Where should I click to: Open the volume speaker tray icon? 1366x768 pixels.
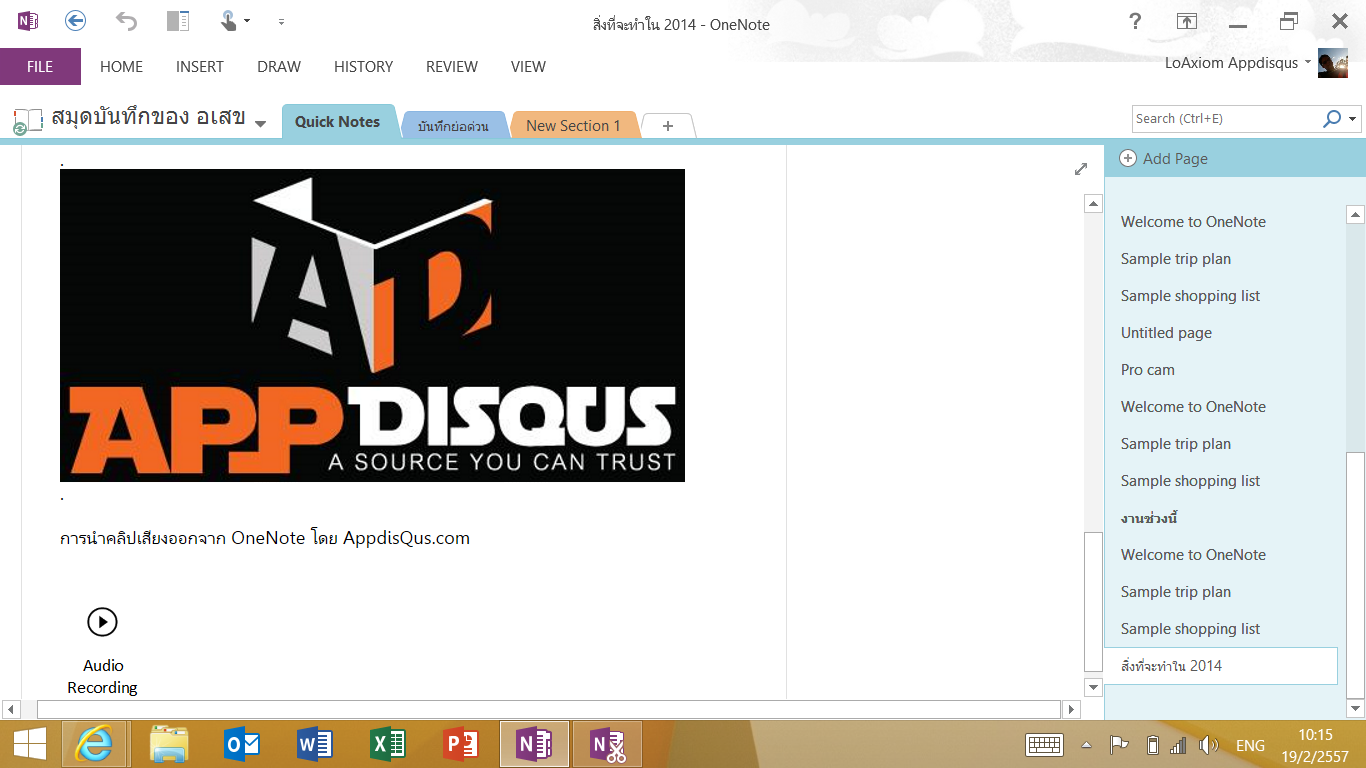coord(1209,745)
